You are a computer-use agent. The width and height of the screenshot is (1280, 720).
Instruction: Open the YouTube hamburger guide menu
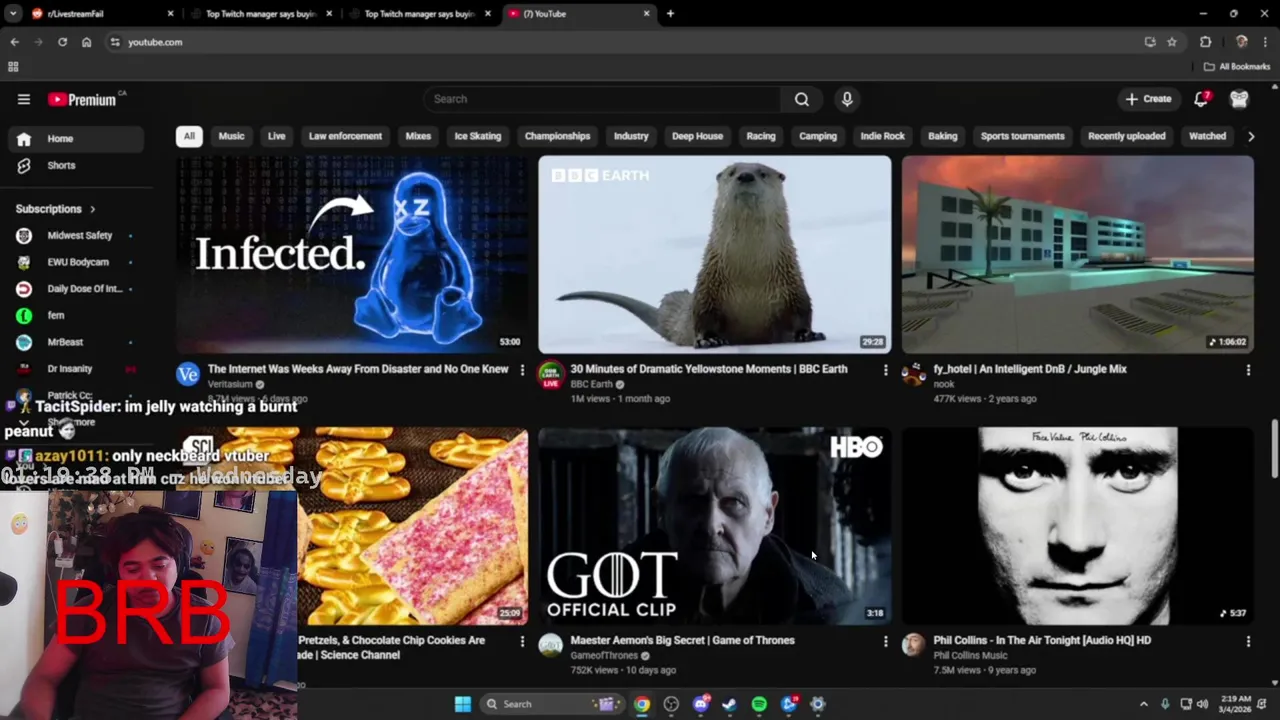tap(24, 99)
